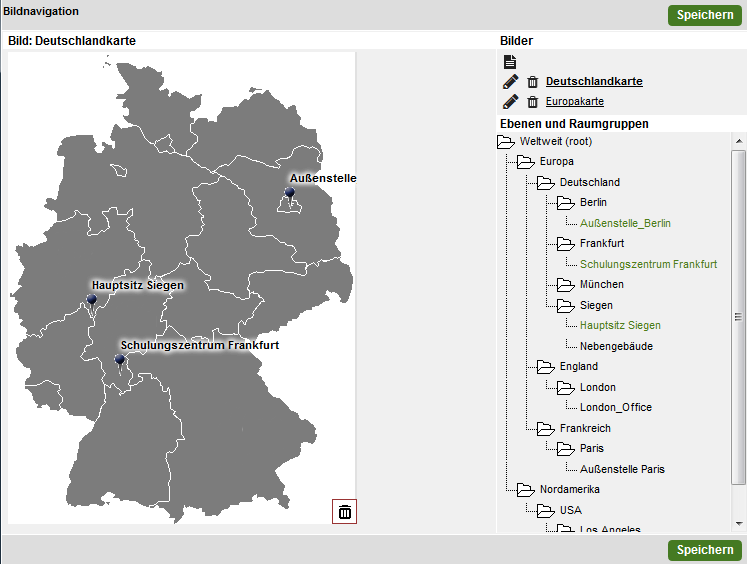Delete Deutschlandkarte using its trash icon
747x564 pixels.
[533, 82]
